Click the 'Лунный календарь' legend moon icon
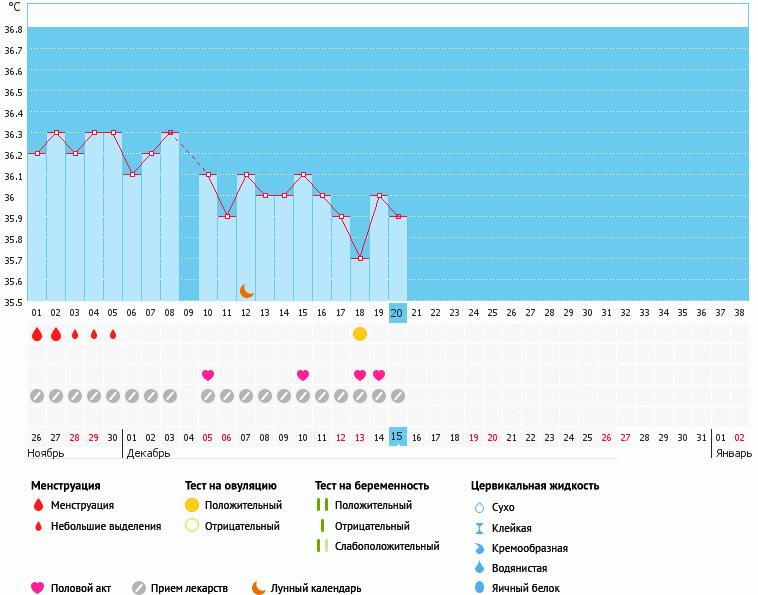This screenshot has height=595, width=758. 259,588
